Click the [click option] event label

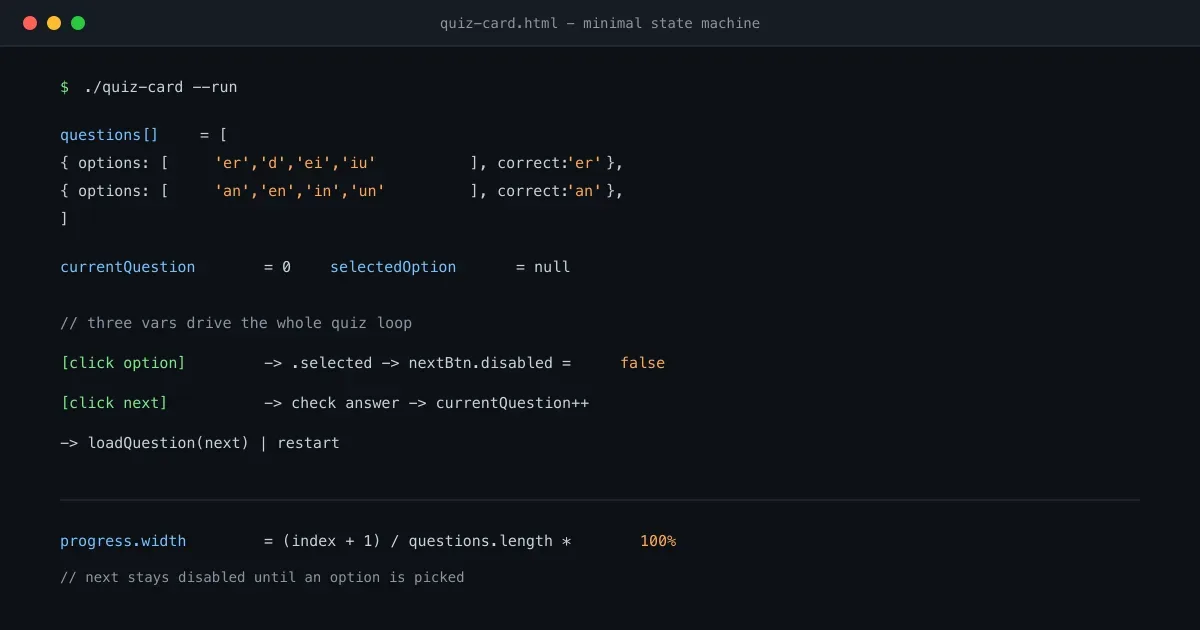(x=123, y=363)
